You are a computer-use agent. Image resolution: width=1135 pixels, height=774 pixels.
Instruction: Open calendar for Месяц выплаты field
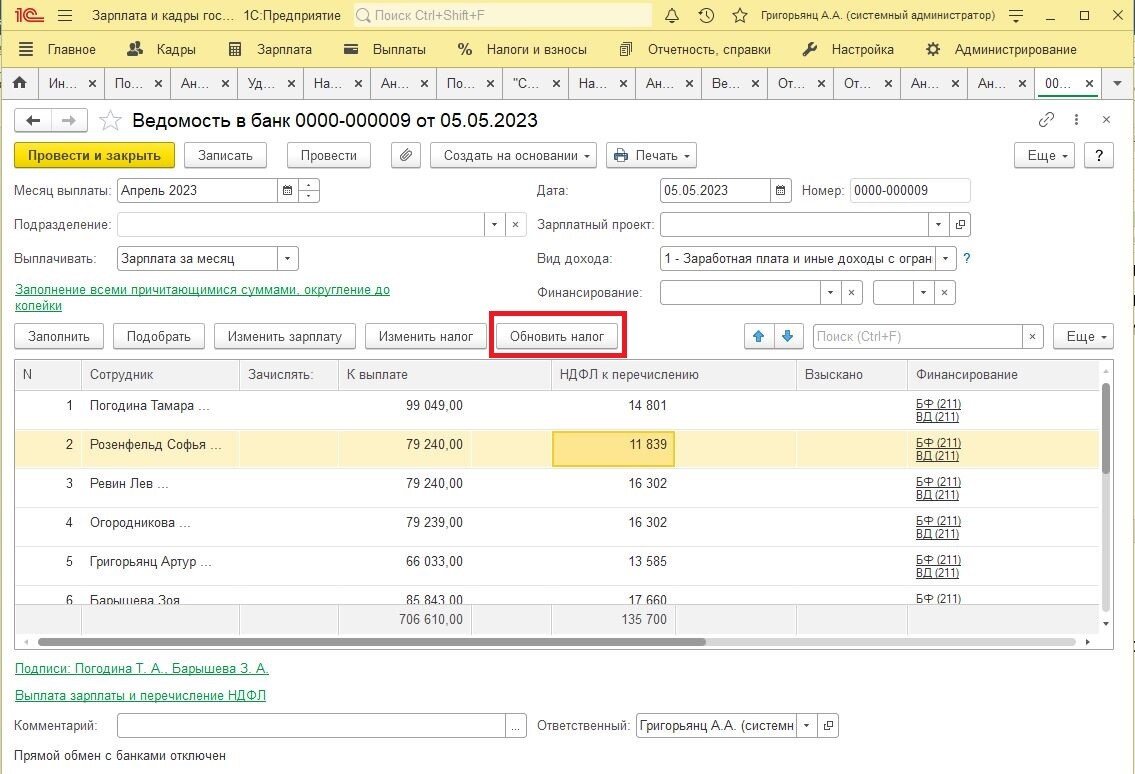pyautogui.click(x=287, y=190)
